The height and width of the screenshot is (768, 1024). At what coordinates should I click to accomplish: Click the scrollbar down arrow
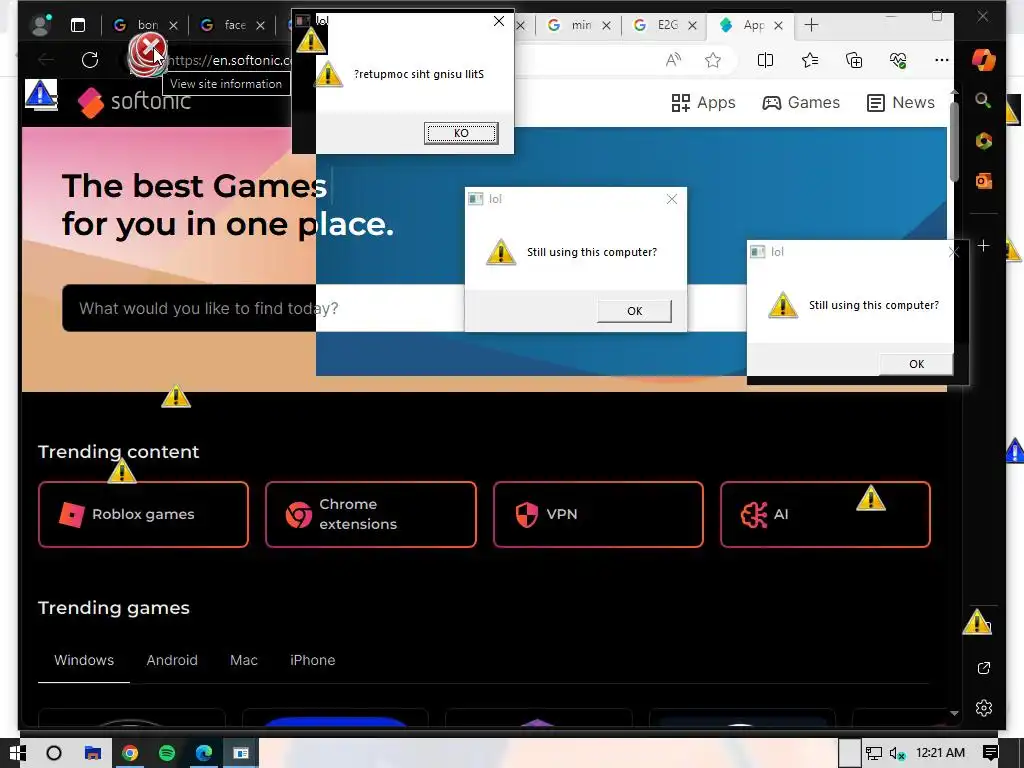tap(954, 713)
